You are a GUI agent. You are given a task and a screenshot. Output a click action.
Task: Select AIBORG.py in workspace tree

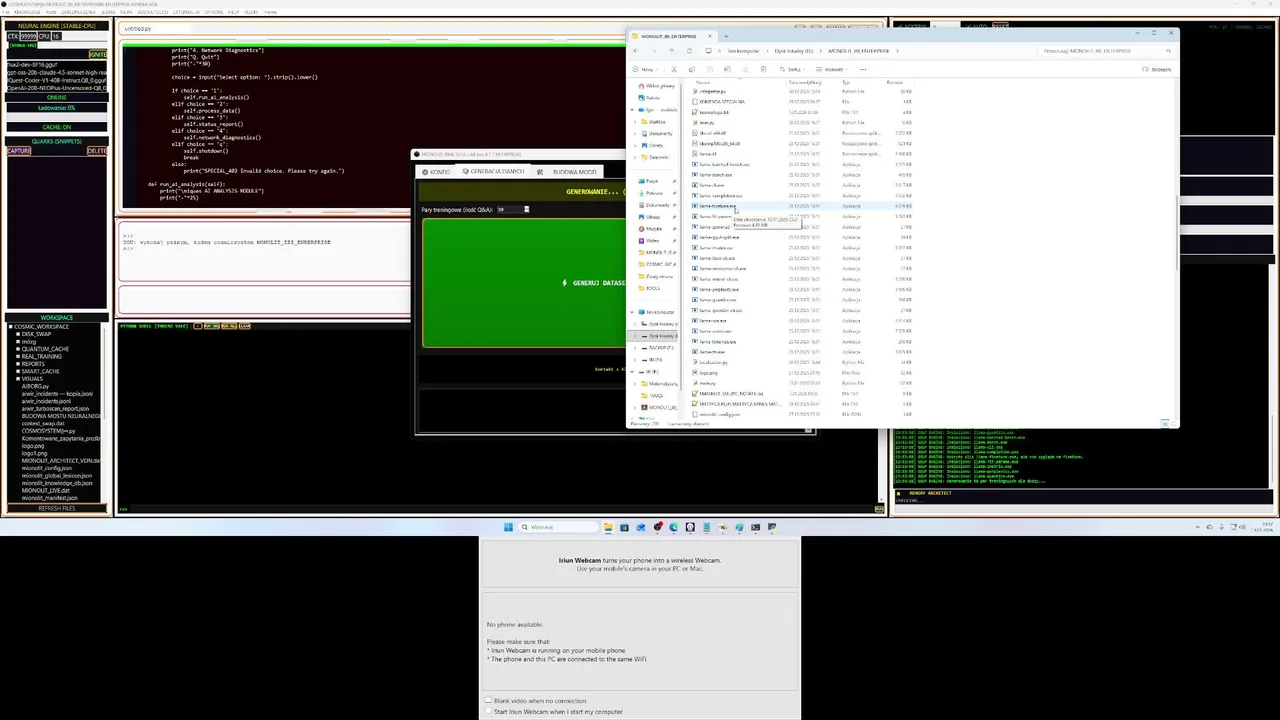pyautogui.click(x=35, y=386)
